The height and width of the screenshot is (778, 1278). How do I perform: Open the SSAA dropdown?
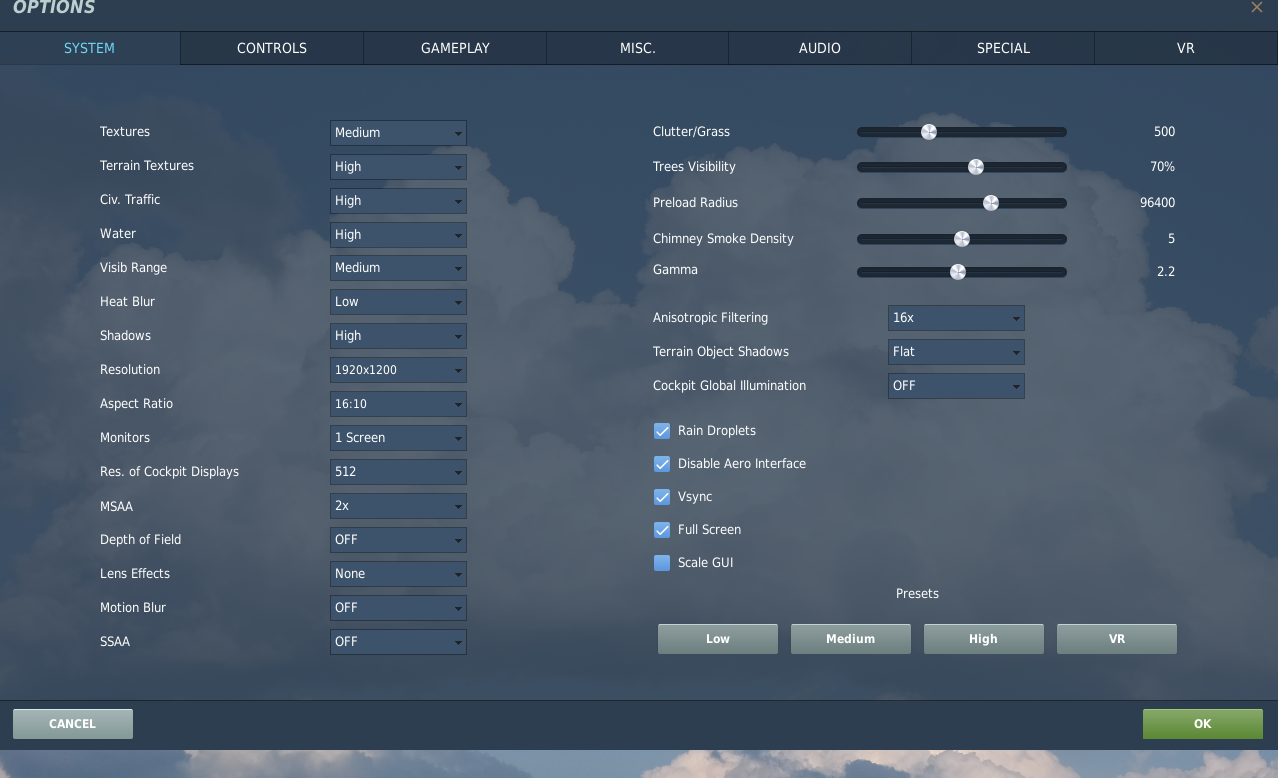(398, 642)
